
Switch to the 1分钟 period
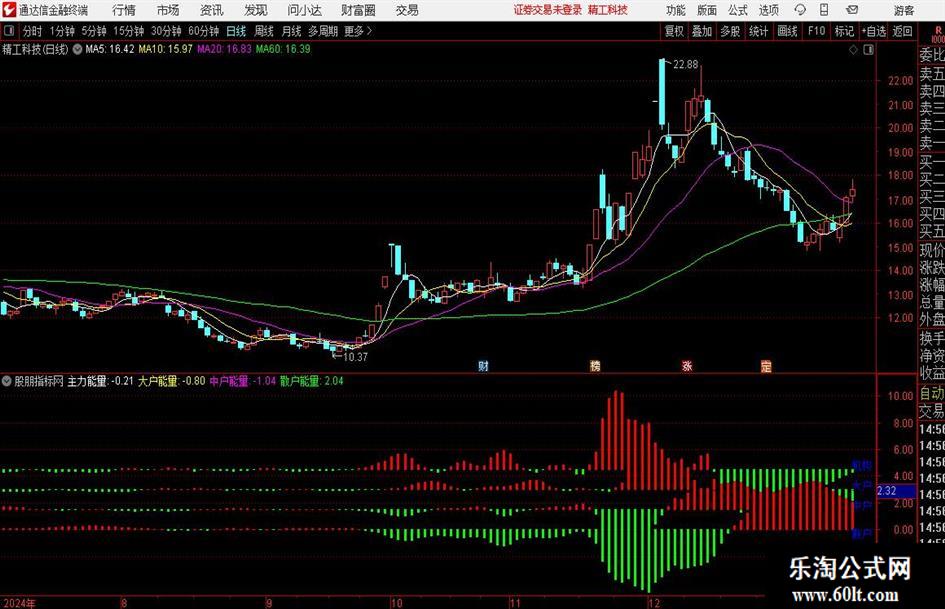coord(62,31)
